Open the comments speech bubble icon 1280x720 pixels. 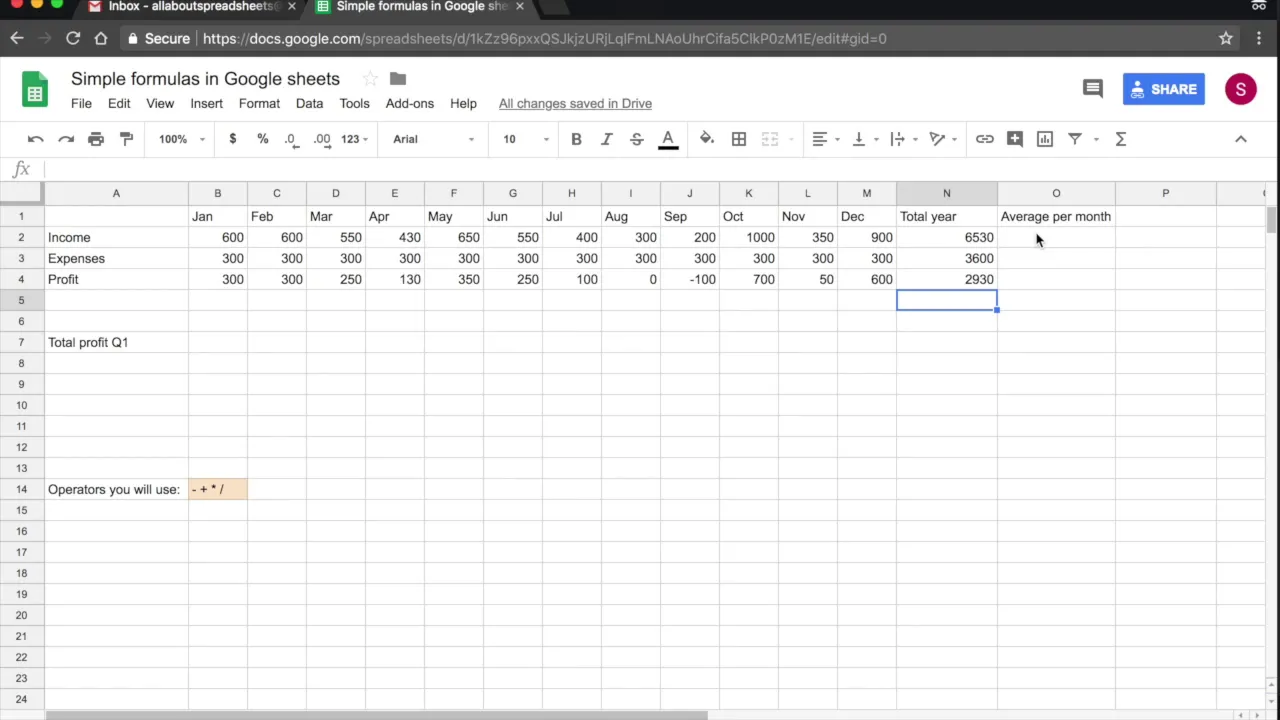coord(1092,89)
